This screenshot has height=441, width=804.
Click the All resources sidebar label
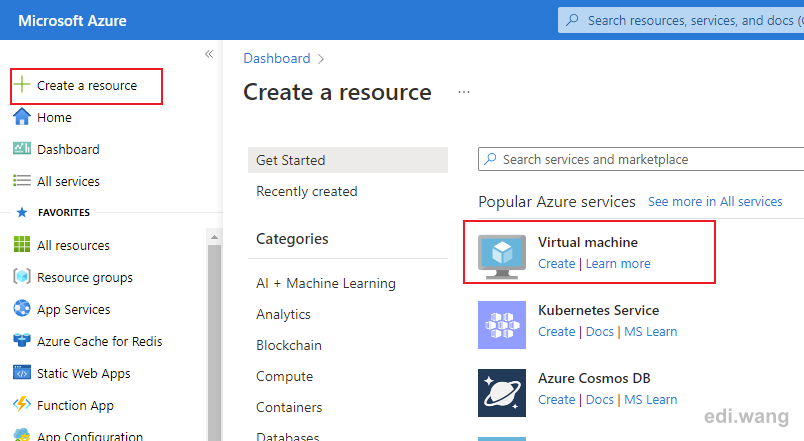coord(73,245)
